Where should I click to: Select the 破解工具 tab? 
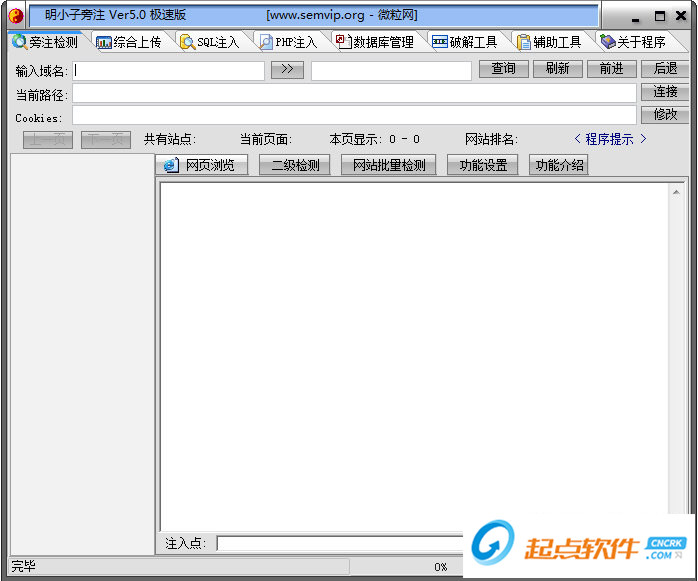click(x=465, y=42)
